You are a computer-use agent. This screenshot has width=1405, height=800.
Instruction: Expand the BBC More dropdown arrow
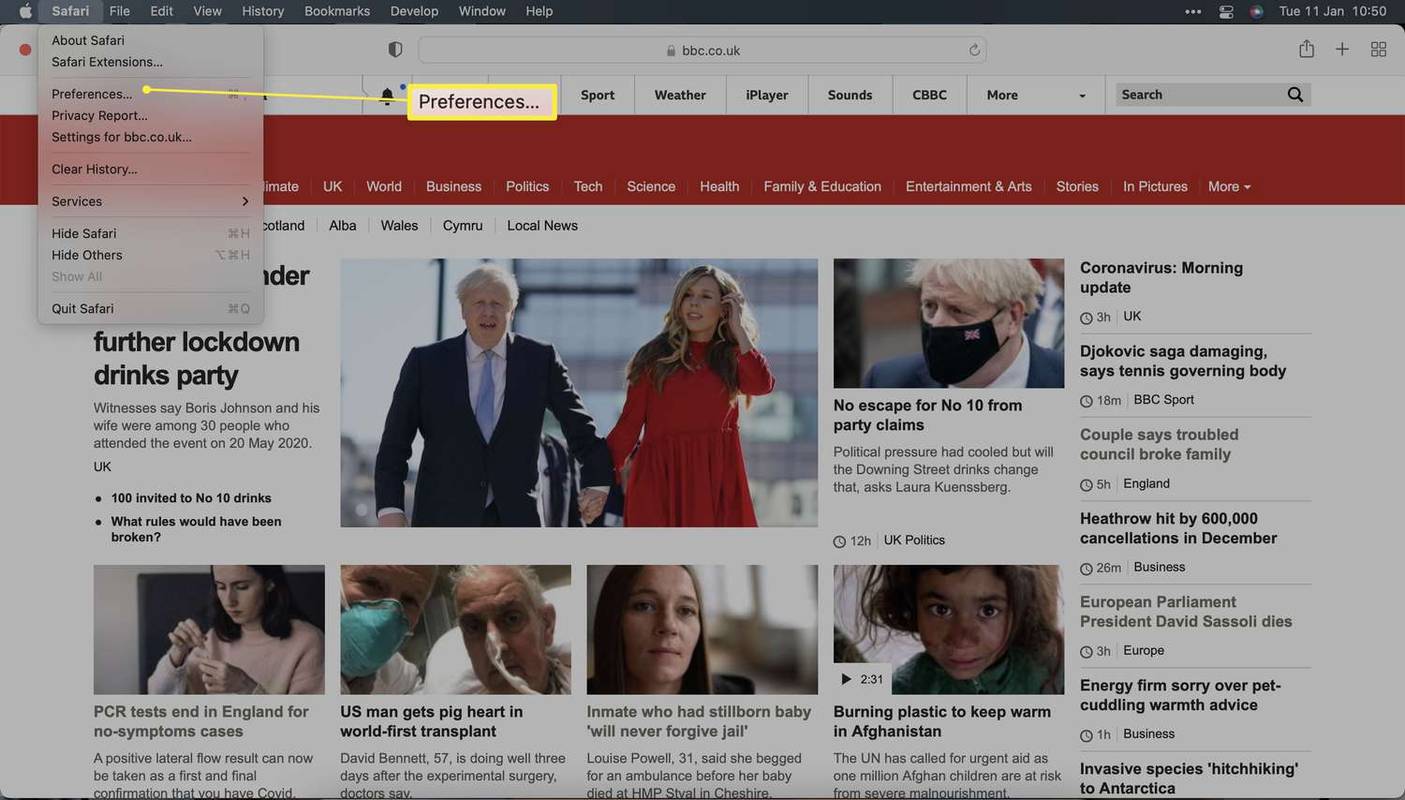tap(1082, 96)
